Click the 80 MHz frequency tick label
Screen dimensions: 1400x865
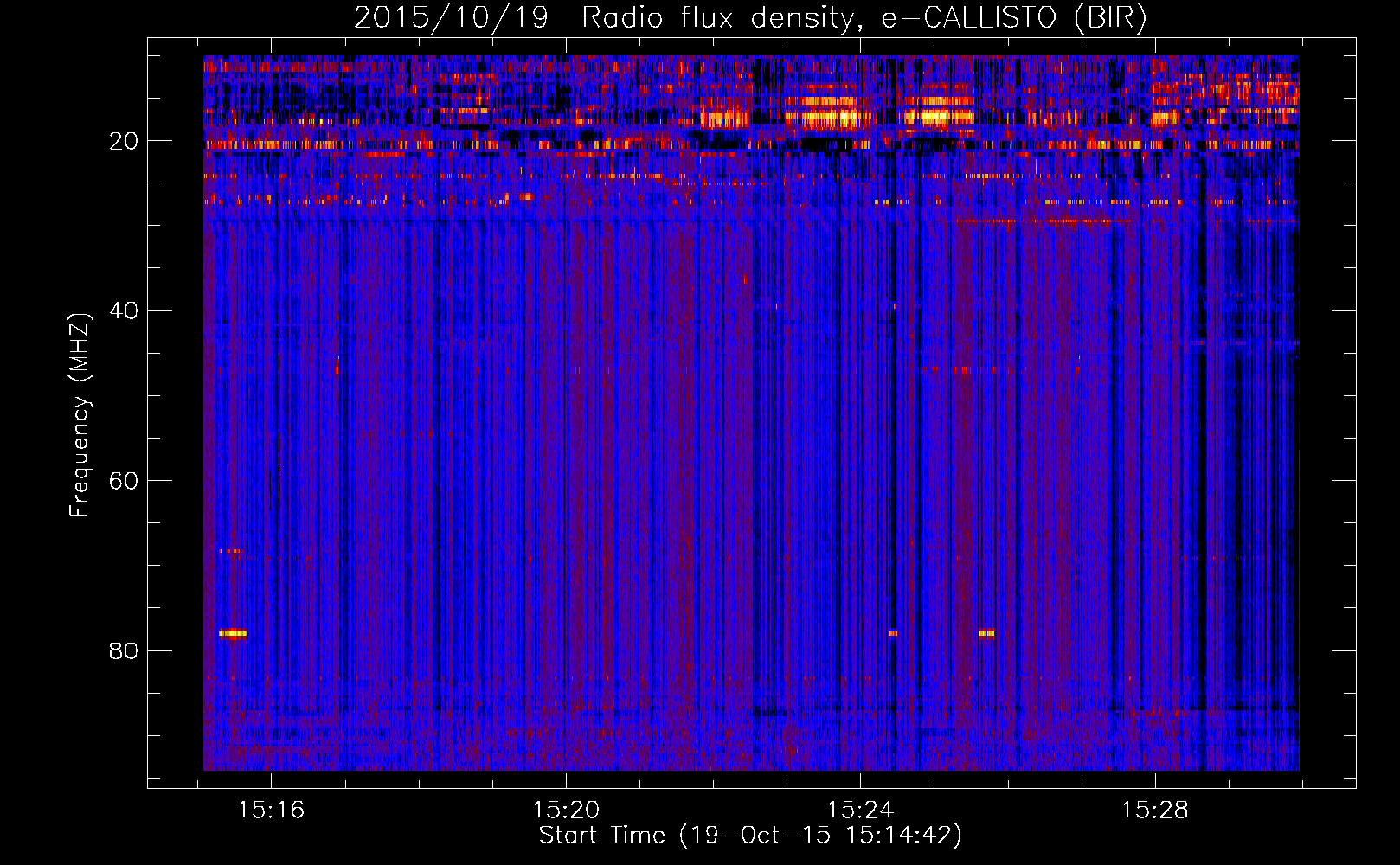click(124, 650)
